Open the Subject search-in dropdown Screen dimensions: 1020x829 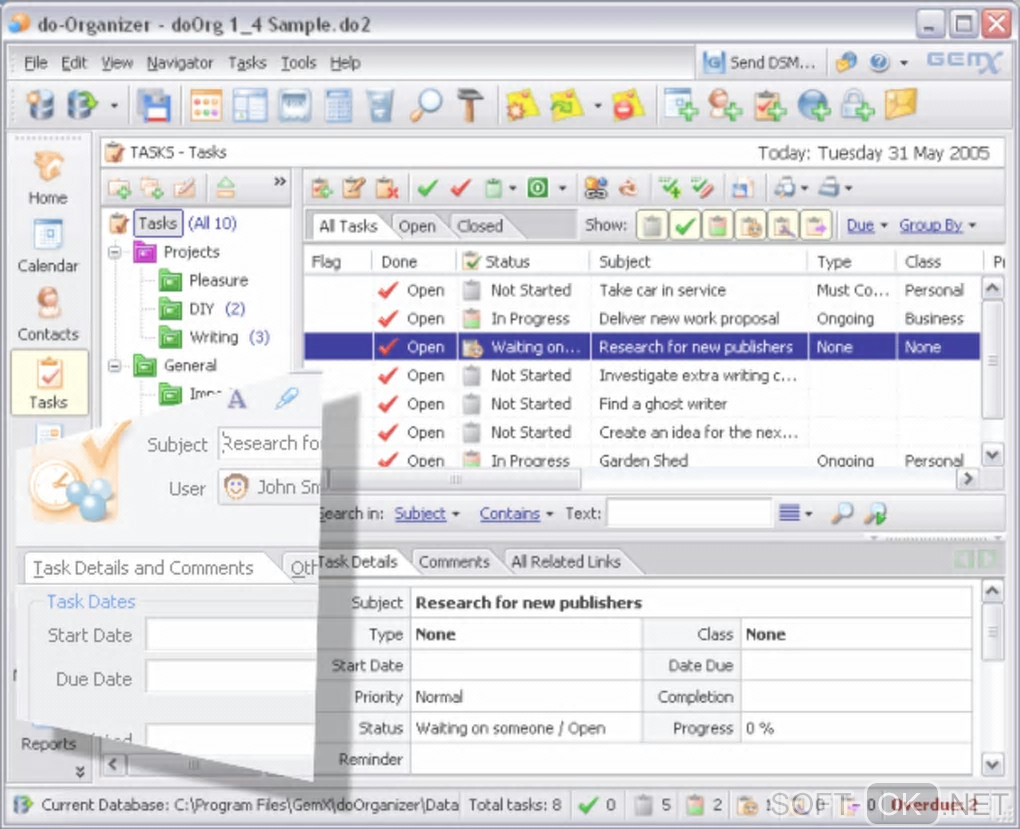427,513
